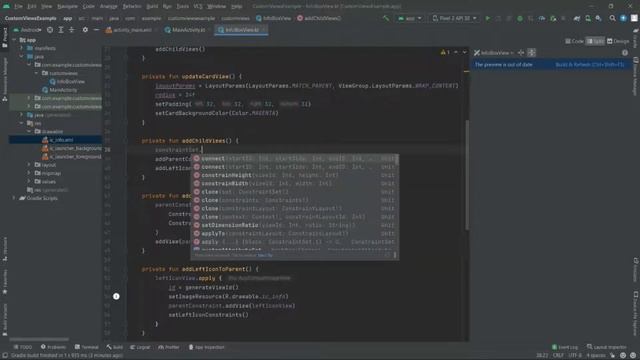Open the Project tool window sidebar button
Viewport: 640px width, 360px height.
click(x=4, y=38)
